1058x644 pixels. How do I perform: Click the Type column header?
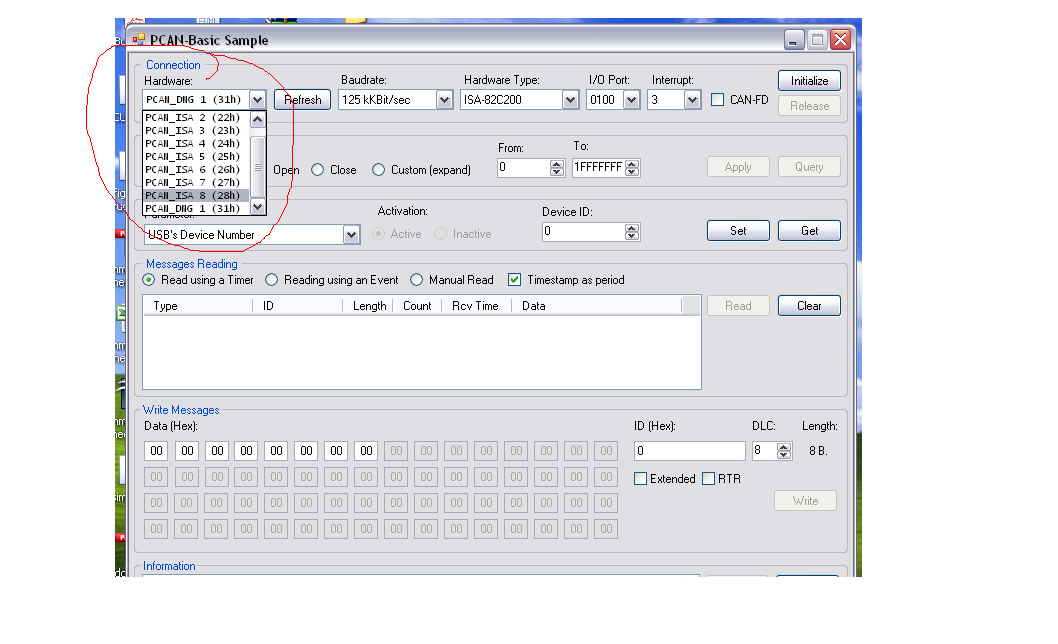[x=198, y=306]
